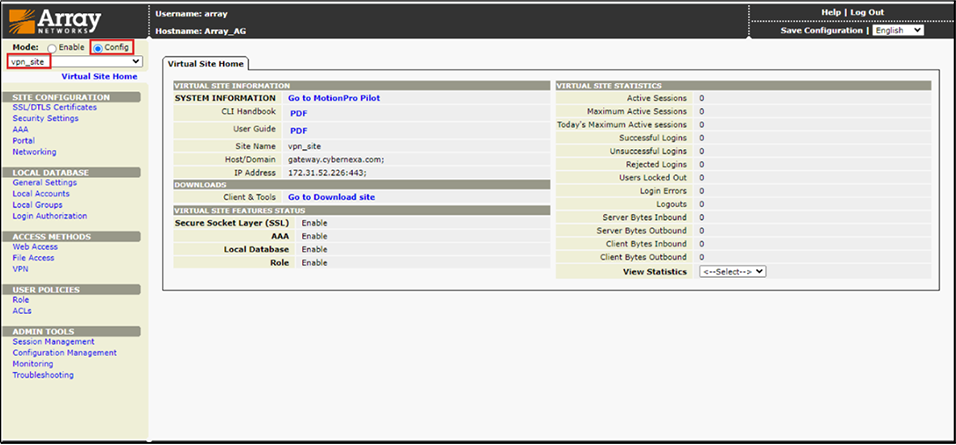956x445 pixels.
Task: Open SSL/DTLS Certificates settings
Action: coord(54,107)
